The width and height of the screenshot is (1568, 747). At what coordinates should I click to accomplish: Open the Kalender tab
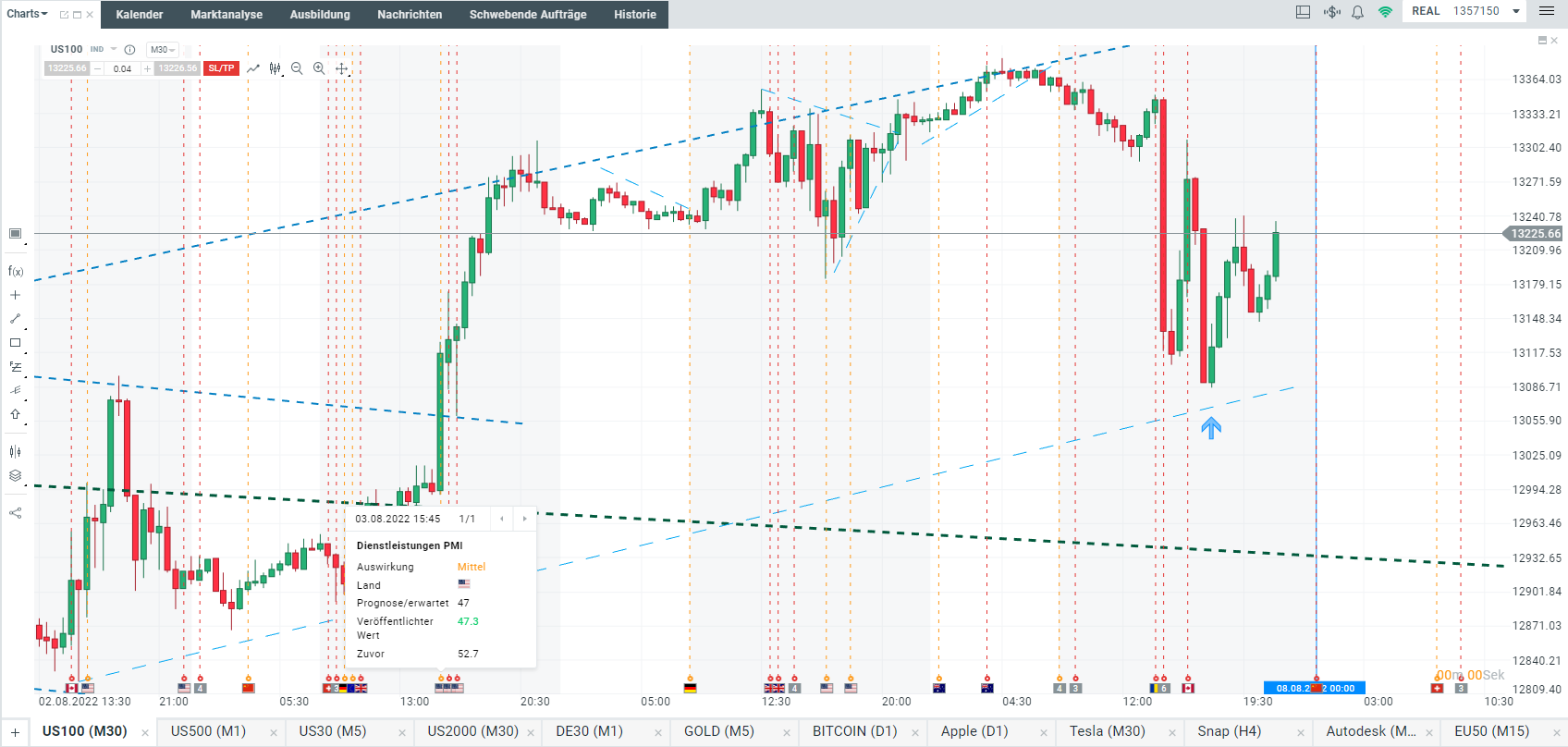tap(140, 15)
